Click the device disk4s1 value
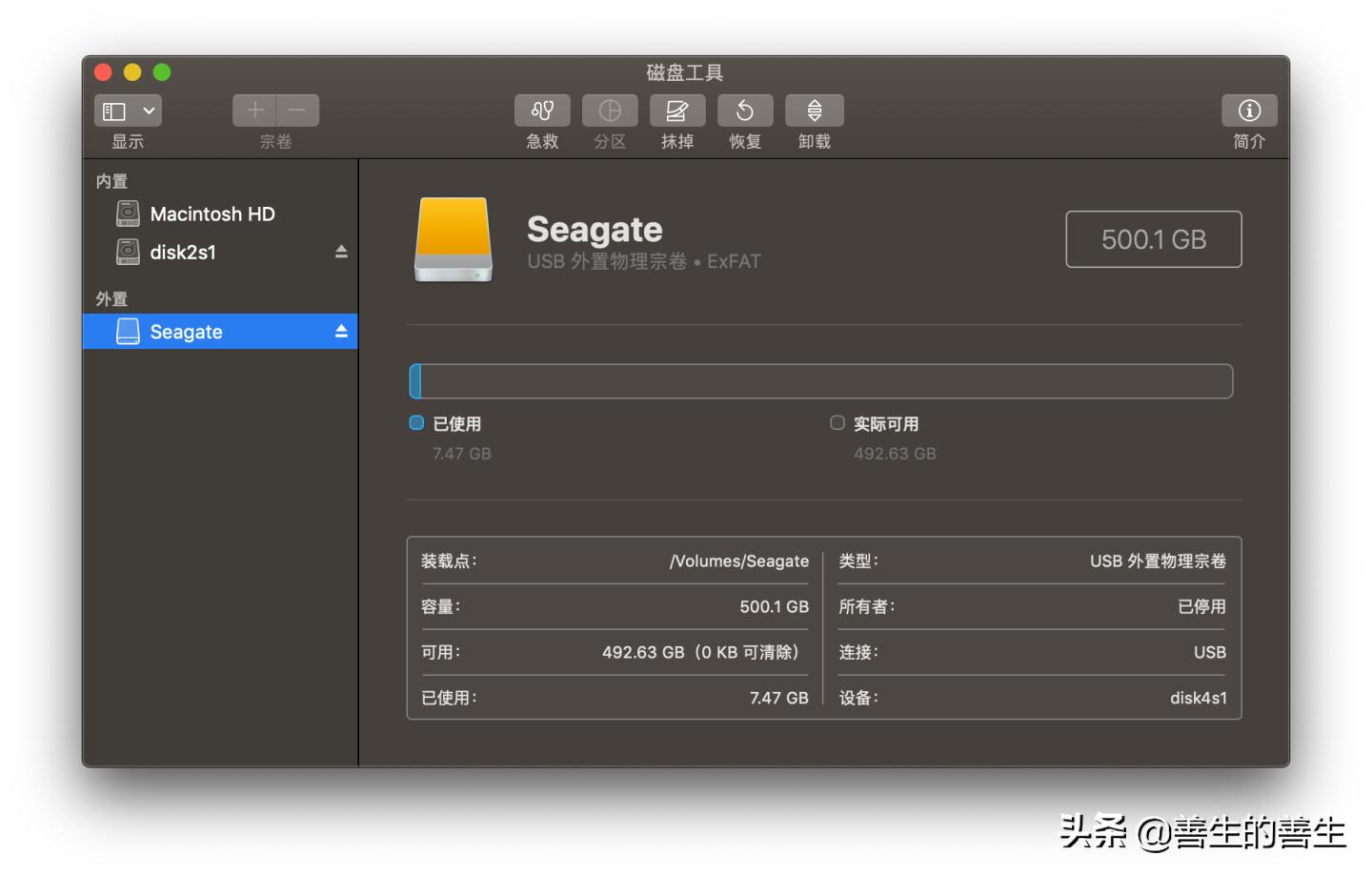The width and height of the screenshot is (1372, 876). coord(1199,698)
